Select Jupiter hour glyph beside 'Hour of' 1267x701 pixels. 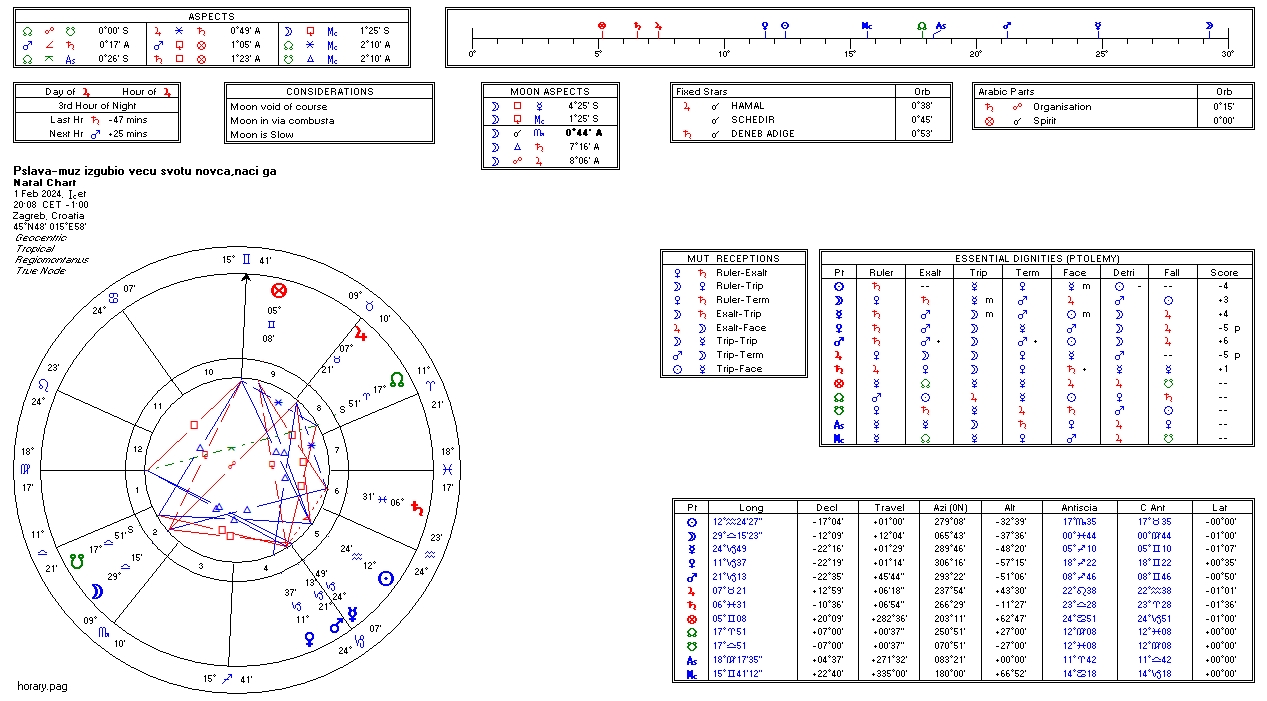tap(167, 92)
